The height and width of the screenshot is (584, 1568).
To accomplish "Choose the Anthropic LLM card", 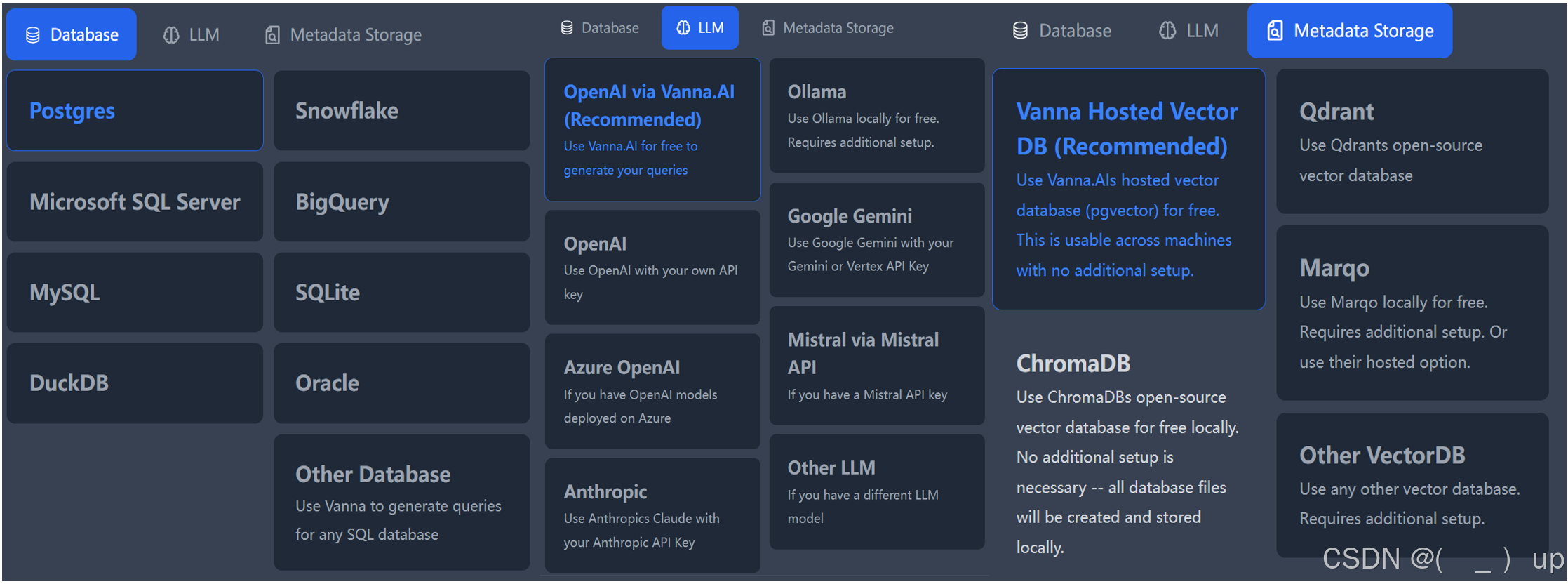I will (x=652, y=515).
